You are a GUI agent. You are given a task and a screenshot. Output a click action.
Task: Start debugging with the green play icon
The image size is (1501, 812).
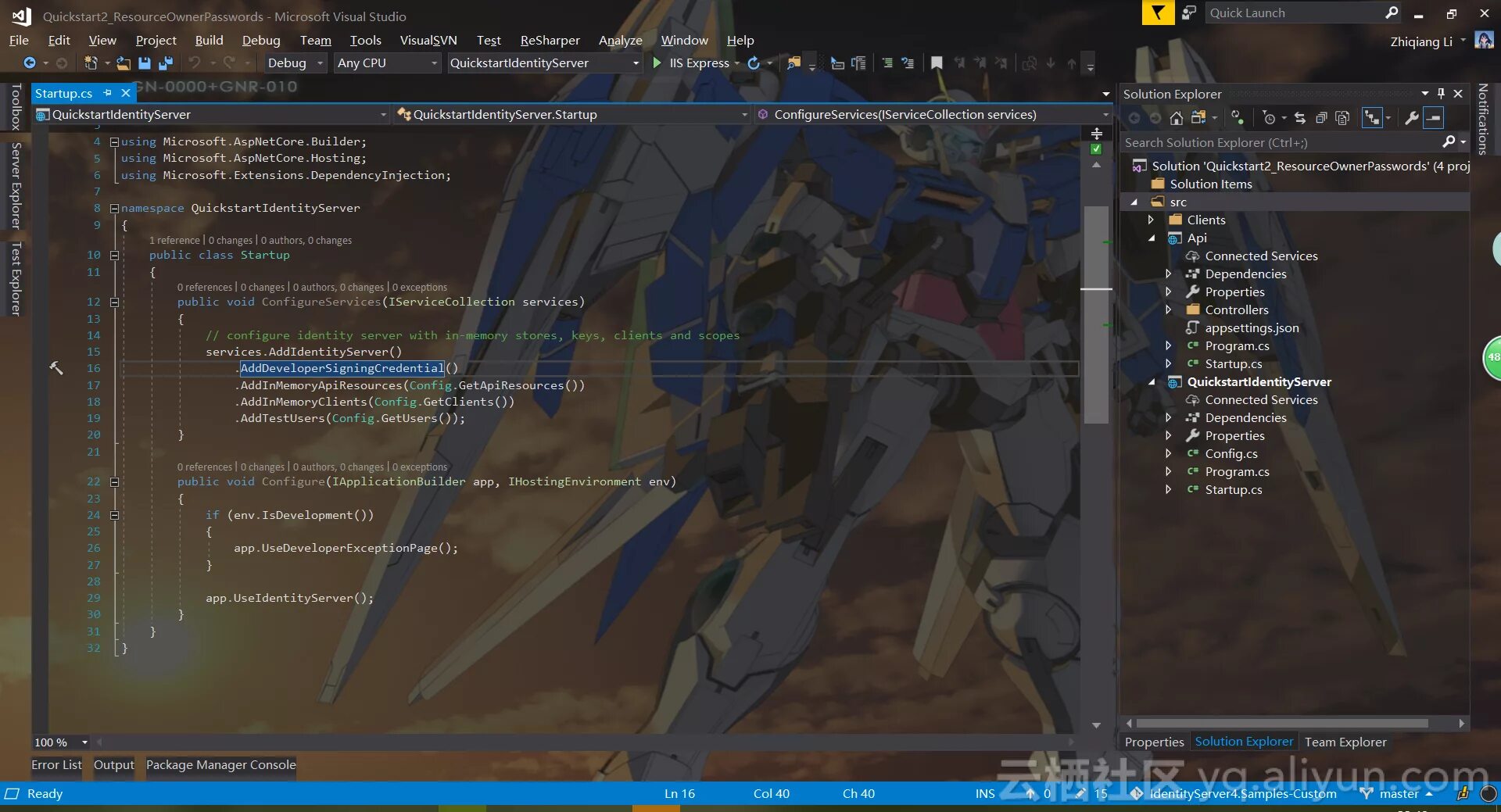[x=657, y=63]
